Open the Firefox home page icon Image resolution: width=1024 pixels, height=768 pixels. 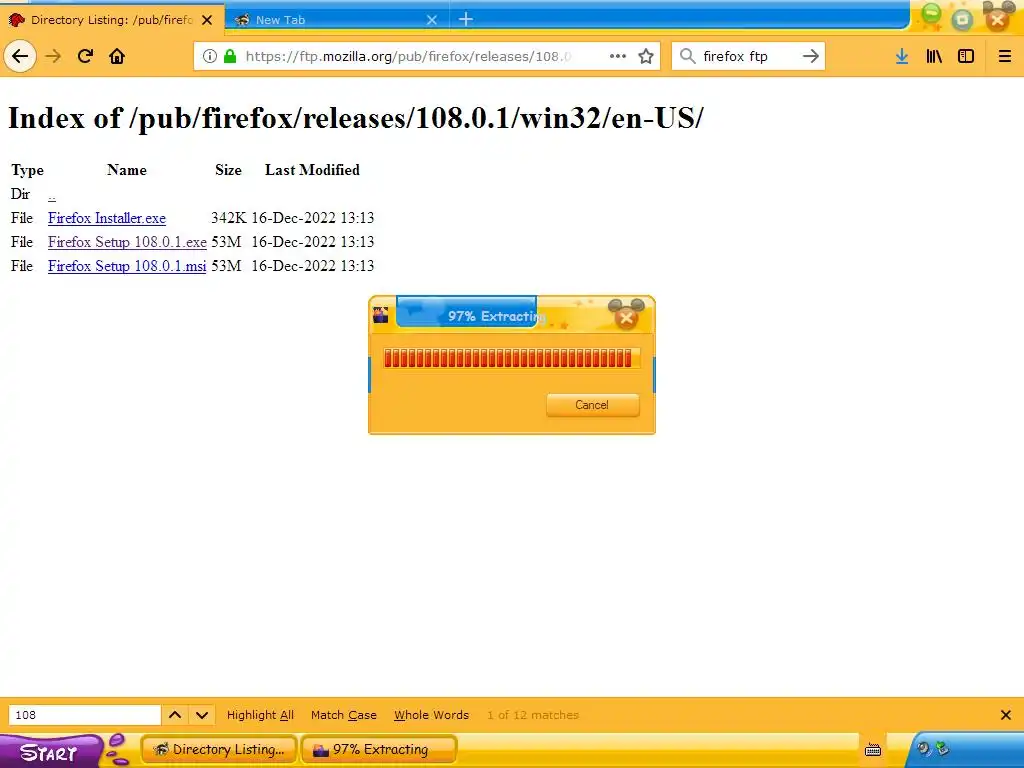coord(117,56)
